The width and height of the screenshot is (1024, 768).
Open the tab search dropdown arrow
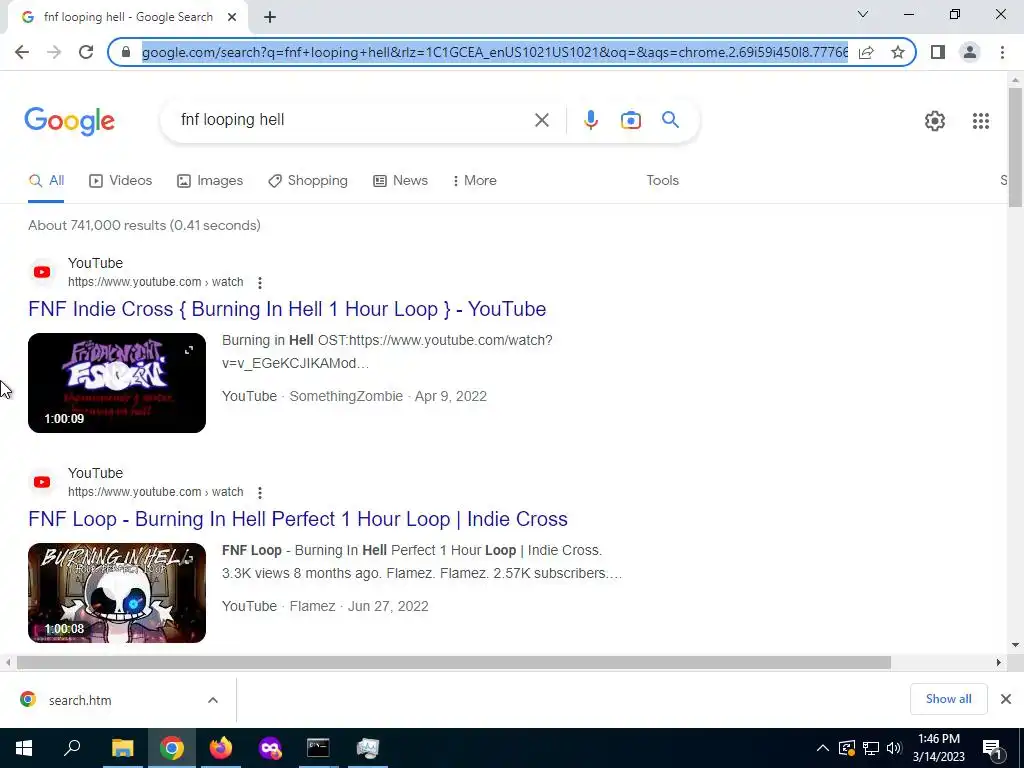click(863, 14)
